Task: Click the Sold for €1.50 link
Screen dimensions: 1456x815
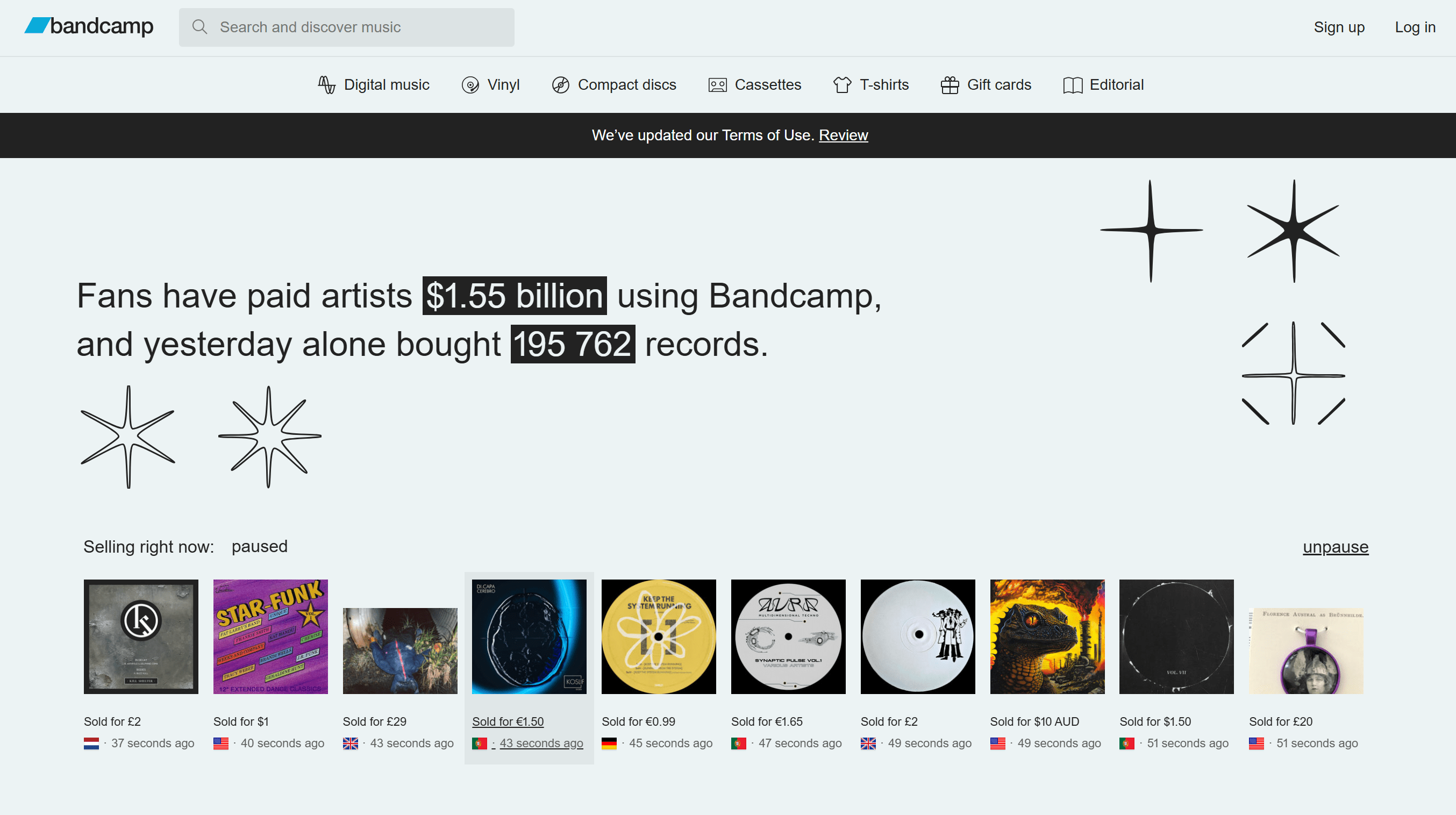Action: point(508,721)
